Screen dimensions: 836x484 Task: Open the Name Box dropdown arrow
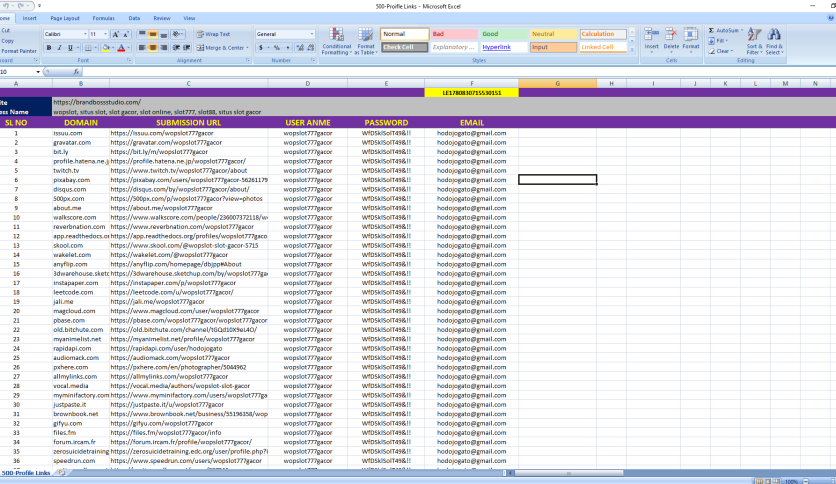(38, 71)
